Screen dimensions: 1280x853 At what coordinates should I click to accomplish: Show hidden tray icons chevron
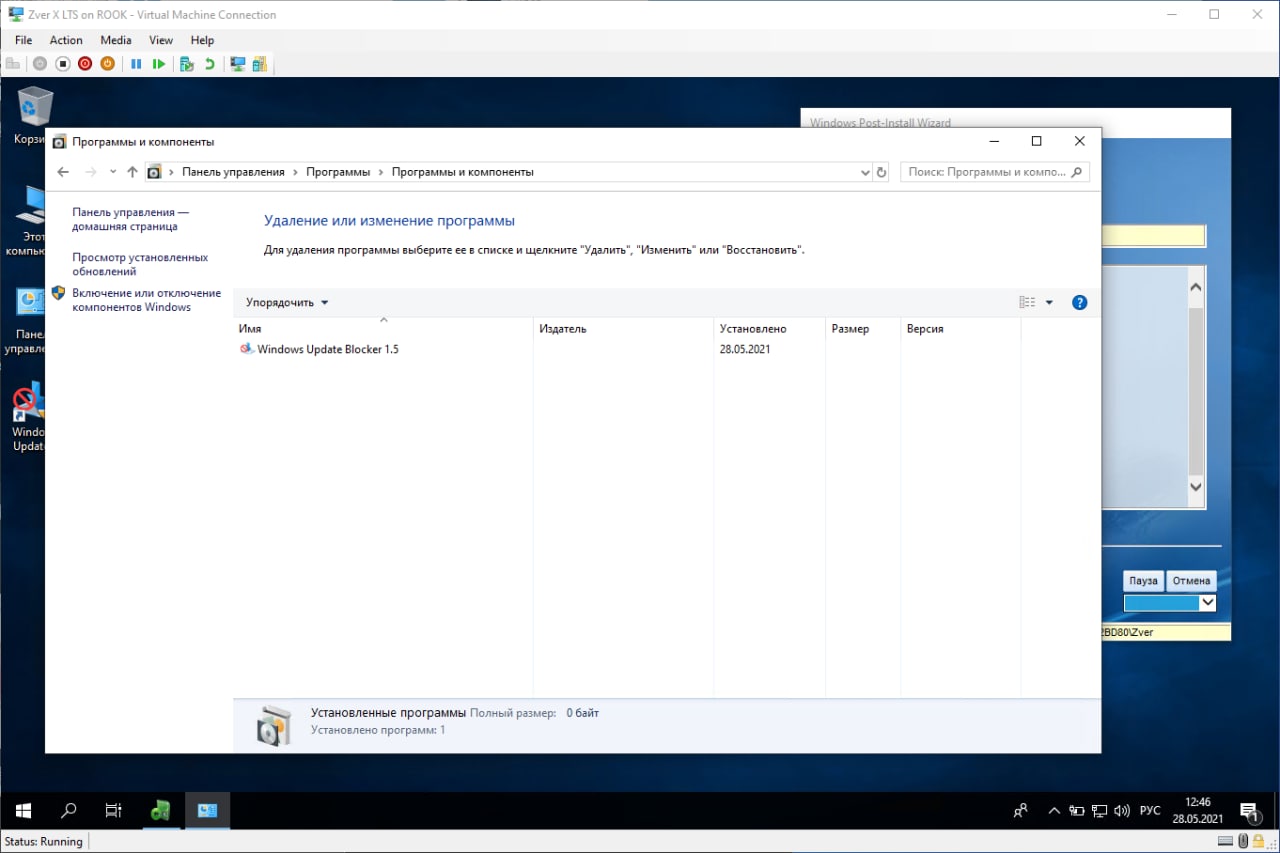pyautogui.click(x=1054, y=811)
